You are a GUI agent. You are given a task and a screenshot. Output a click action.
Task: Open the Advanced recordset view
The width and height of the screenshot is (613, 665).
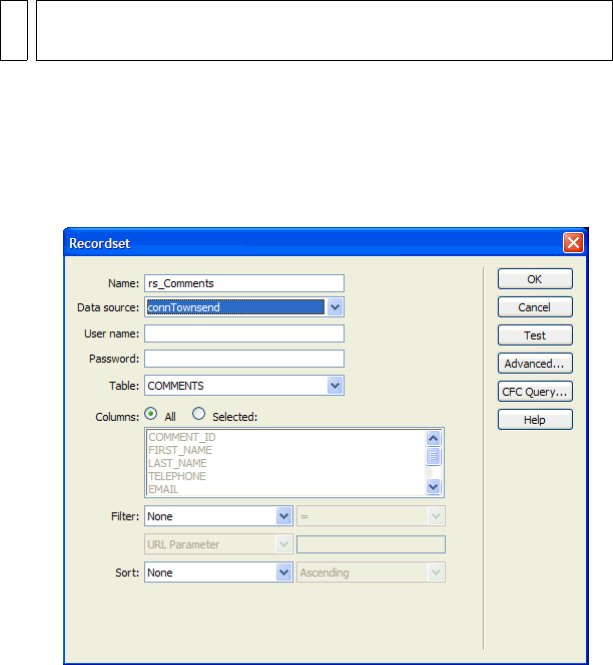535,363
